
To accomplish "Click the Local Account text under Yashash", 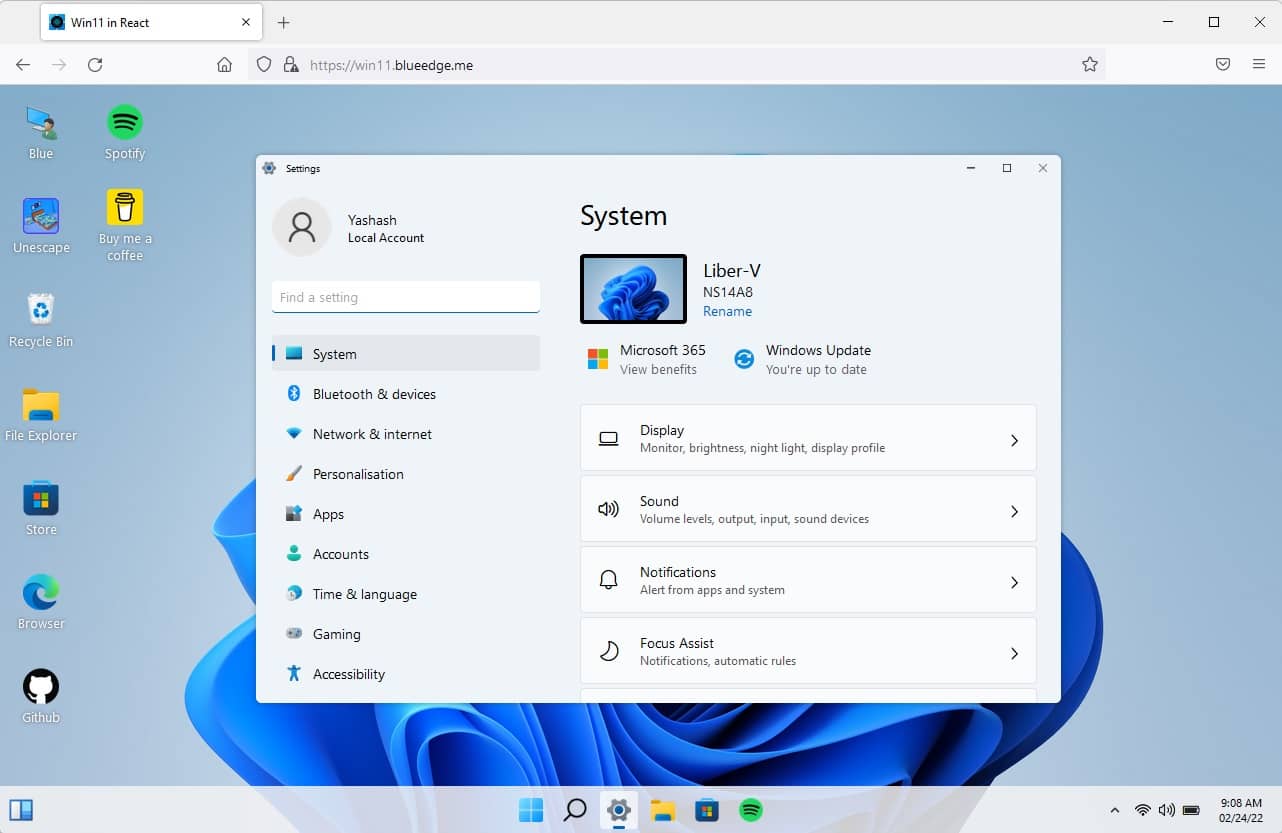I will point(386,238).
